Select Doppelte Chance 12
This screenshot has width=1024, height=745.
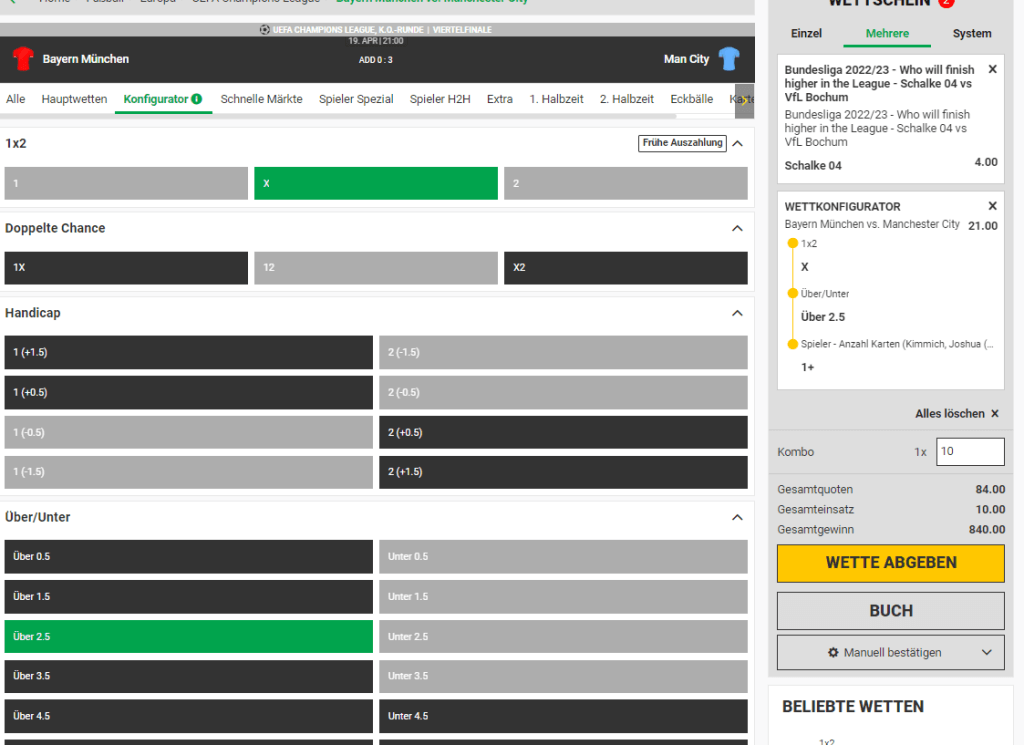point(376,268)
